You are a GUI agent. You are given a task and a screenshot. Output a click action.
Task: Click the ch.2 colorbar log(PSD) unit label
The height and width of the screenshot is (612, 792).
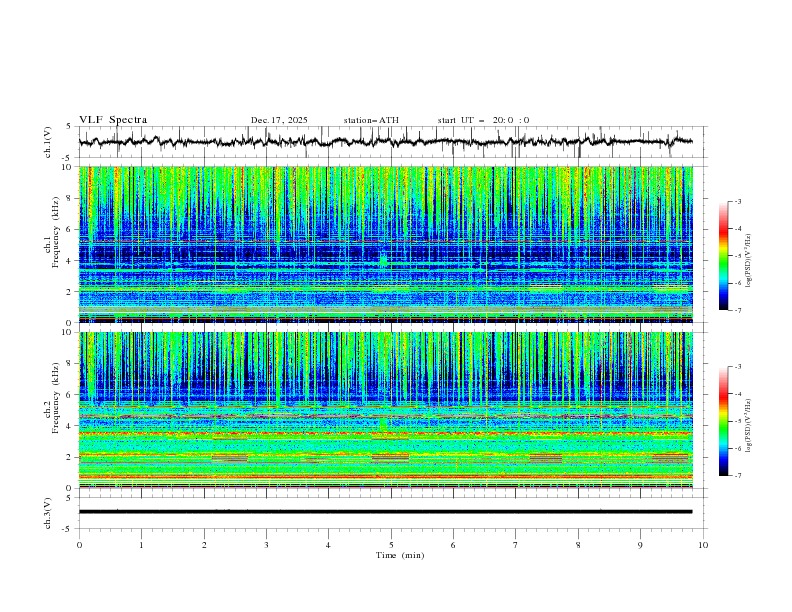[749, 426]
